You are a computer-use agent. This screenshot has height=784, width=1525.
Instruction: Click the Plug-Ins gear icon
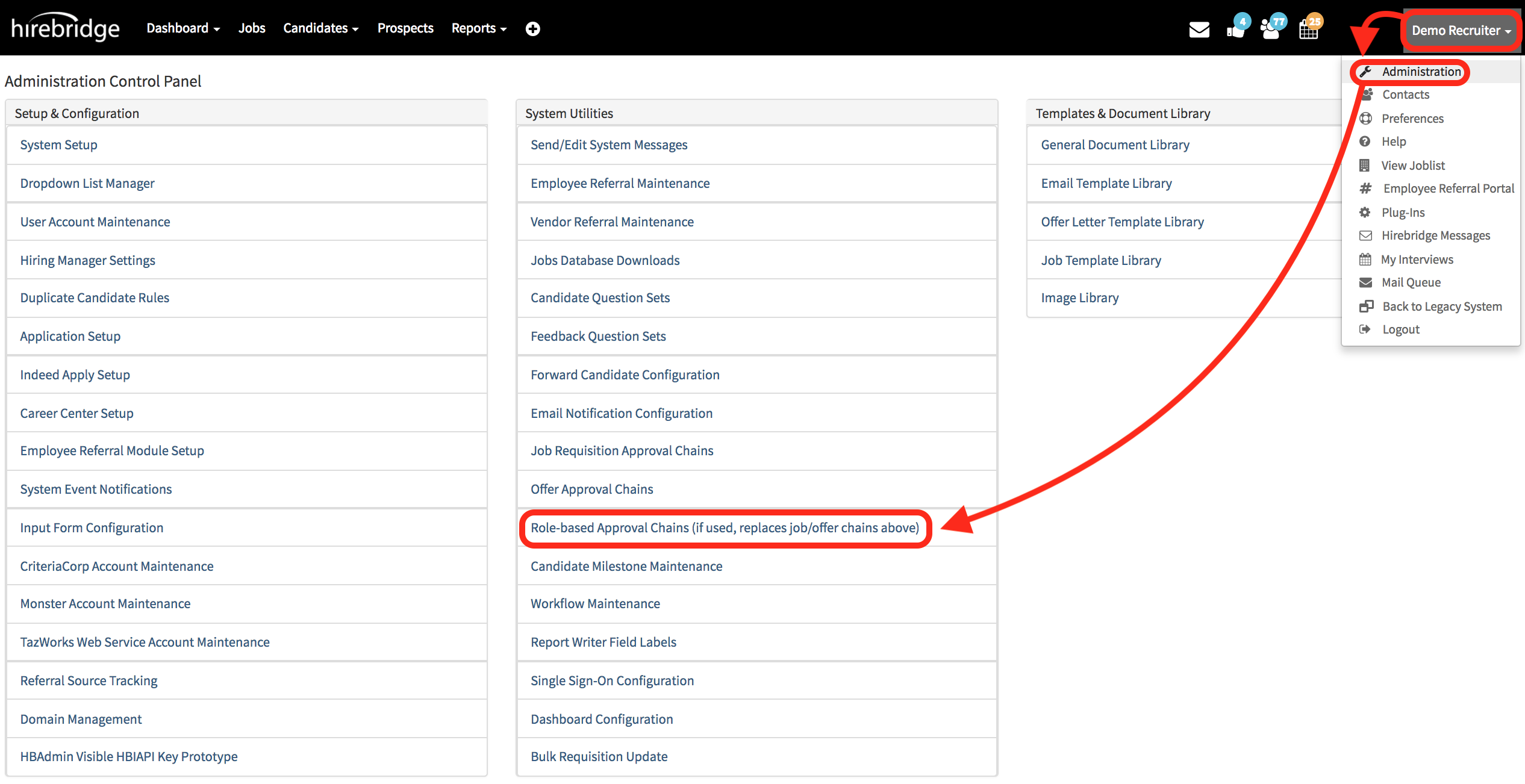pos(1365,212)
